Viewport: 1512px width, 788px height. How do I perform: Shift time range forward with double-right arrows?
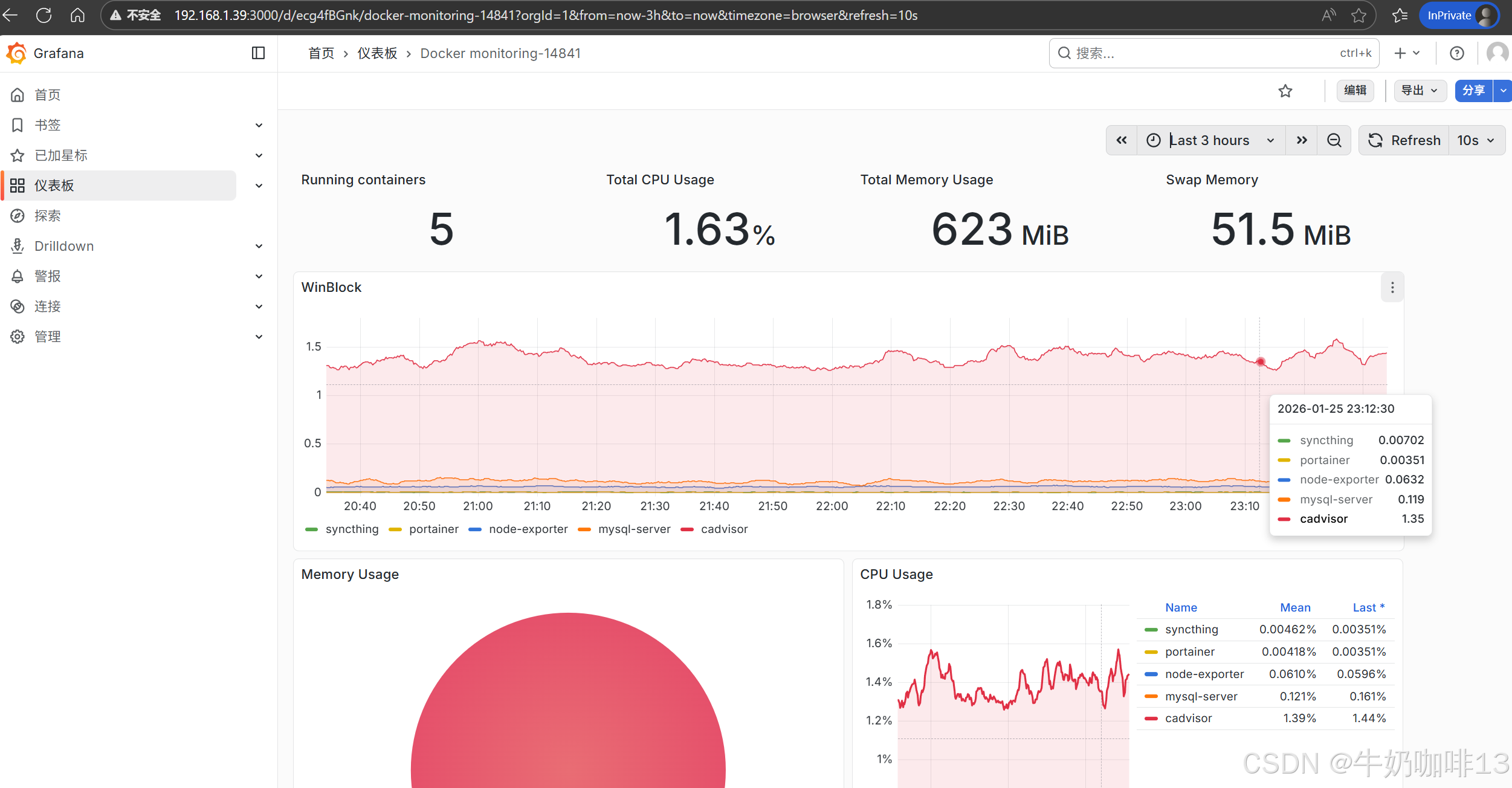pos(1302,140)
